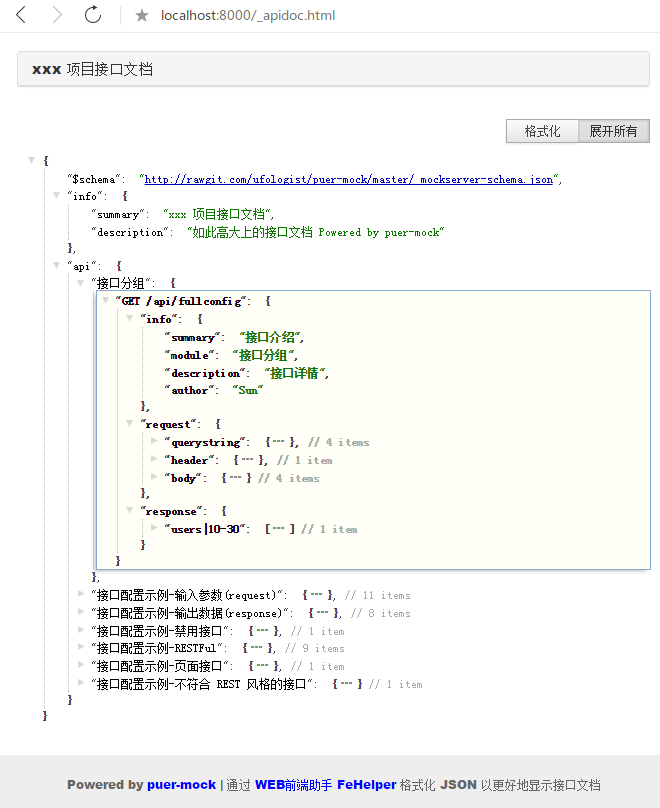This screenshot has width=660, height=808.
Task: Collapse "GET /api/fullconfig" node
Action: tap(105, 300)
